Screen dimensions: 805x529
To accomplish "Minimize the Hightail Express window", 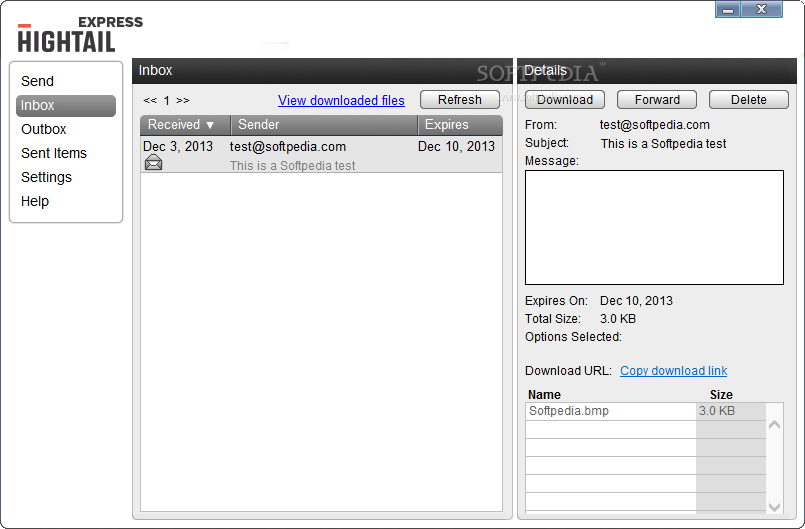I will click(x=727, y=9).
